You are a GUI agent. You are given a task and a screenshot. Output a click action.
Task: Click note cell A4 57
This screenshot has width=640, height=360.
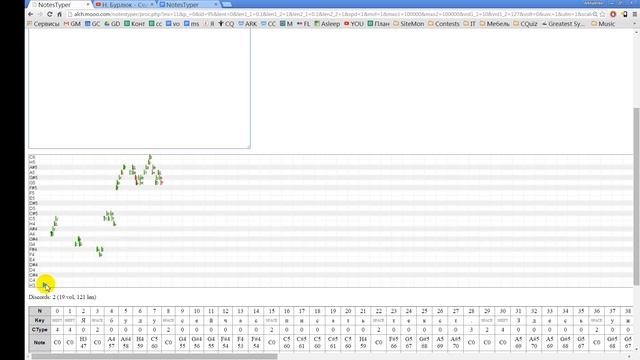point(111,342)
